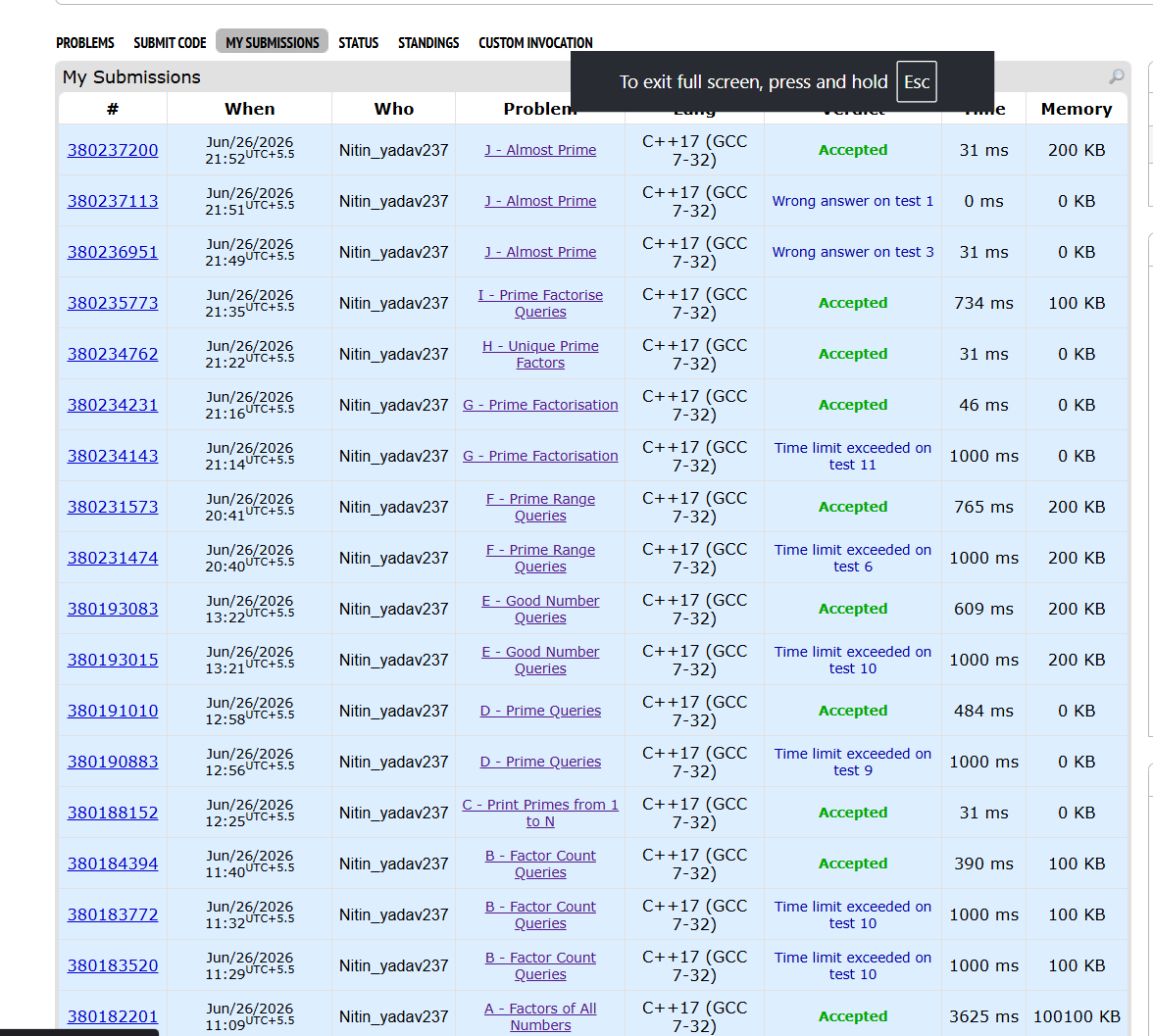Click 'Time limit exceeded on test 6' verdict

[853, 558]
